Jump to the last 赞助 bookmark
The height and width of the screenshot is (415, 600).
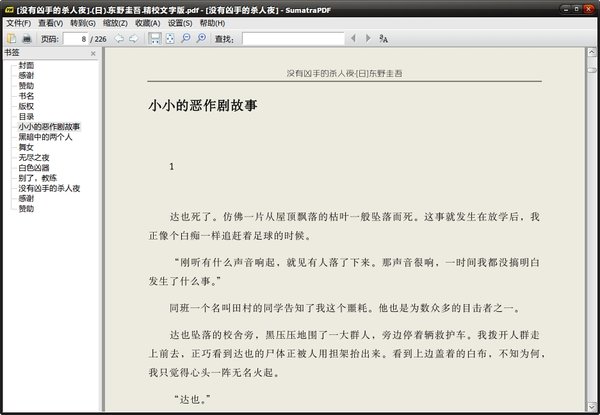[x=26, y=208]
